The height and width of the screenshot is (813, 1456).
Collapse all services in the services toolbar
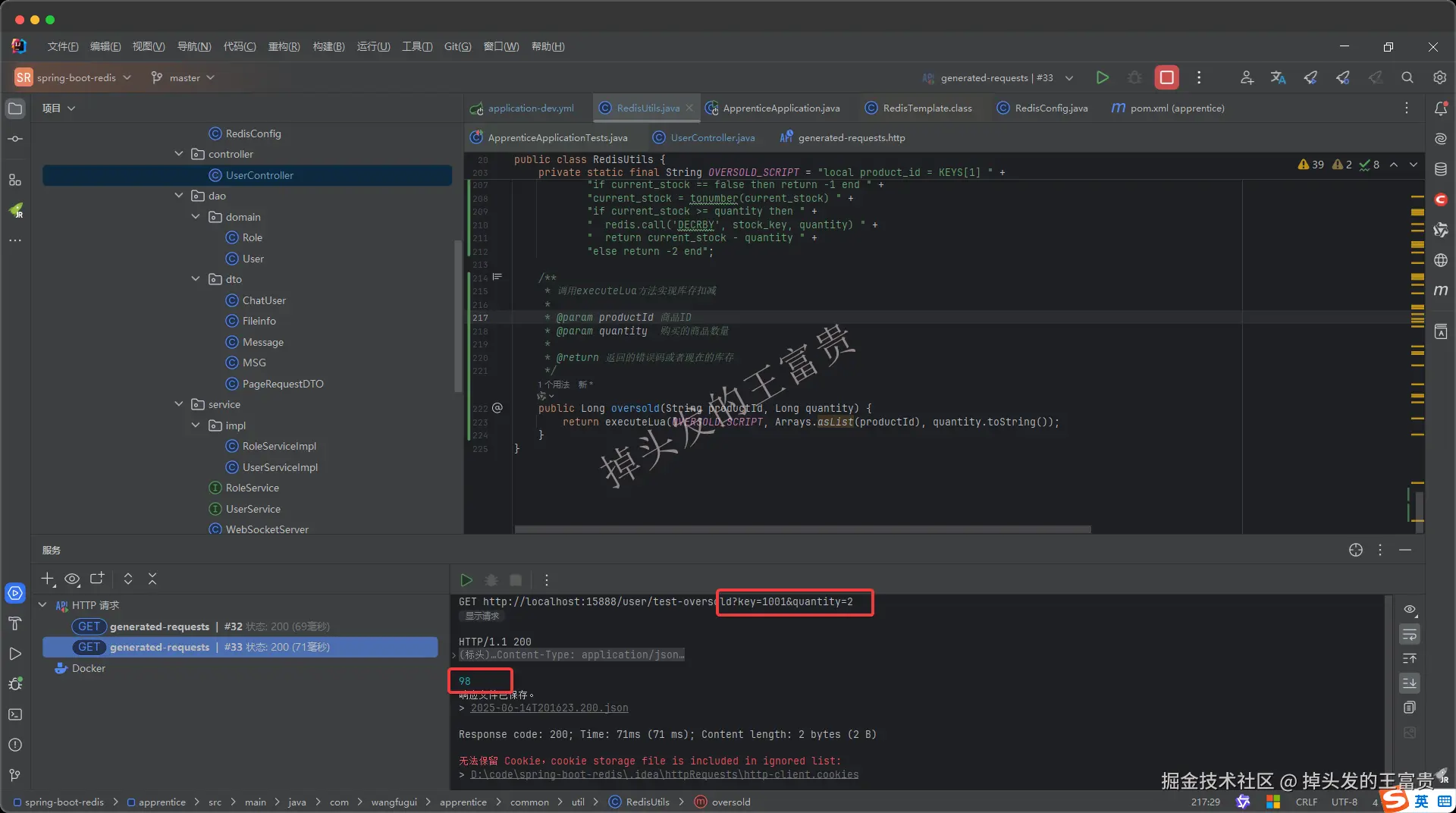click(152, 579)
